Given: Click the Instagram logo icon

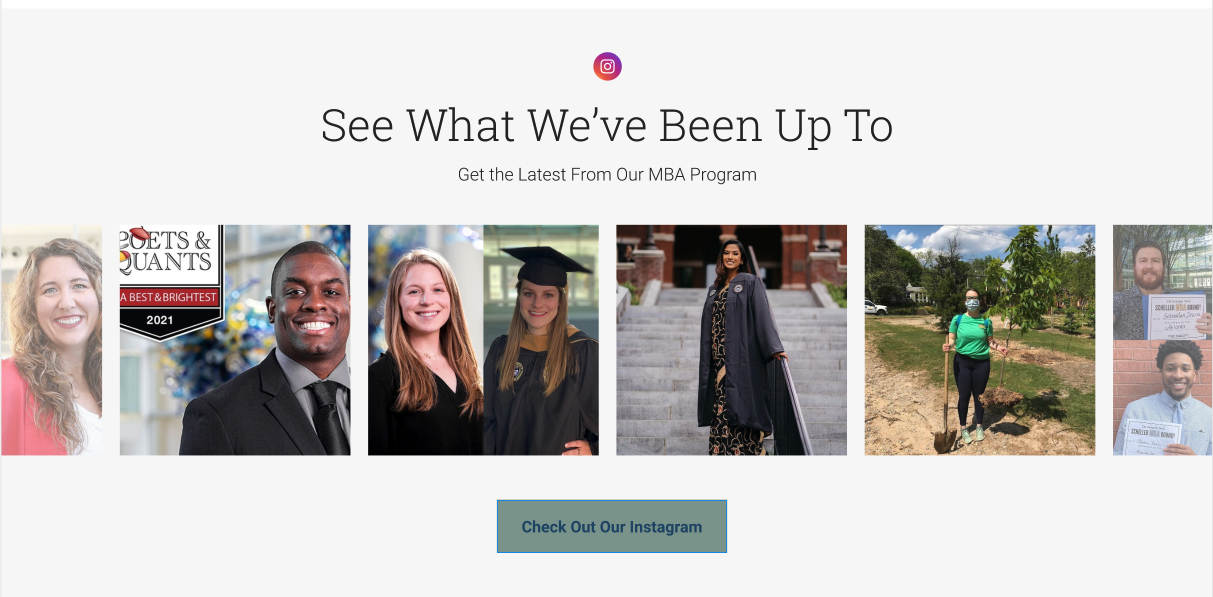Looking at the screenshot, I should 607,67.
